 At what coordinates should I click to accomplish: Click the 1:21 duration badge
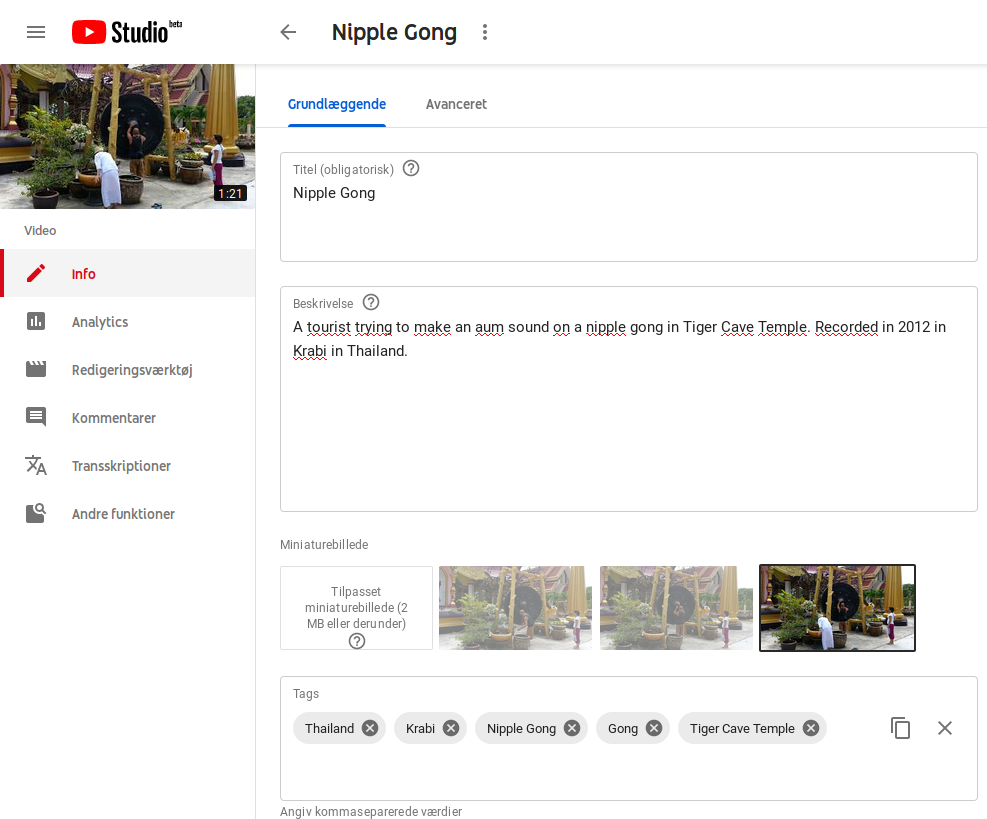[x=230, y=193]
